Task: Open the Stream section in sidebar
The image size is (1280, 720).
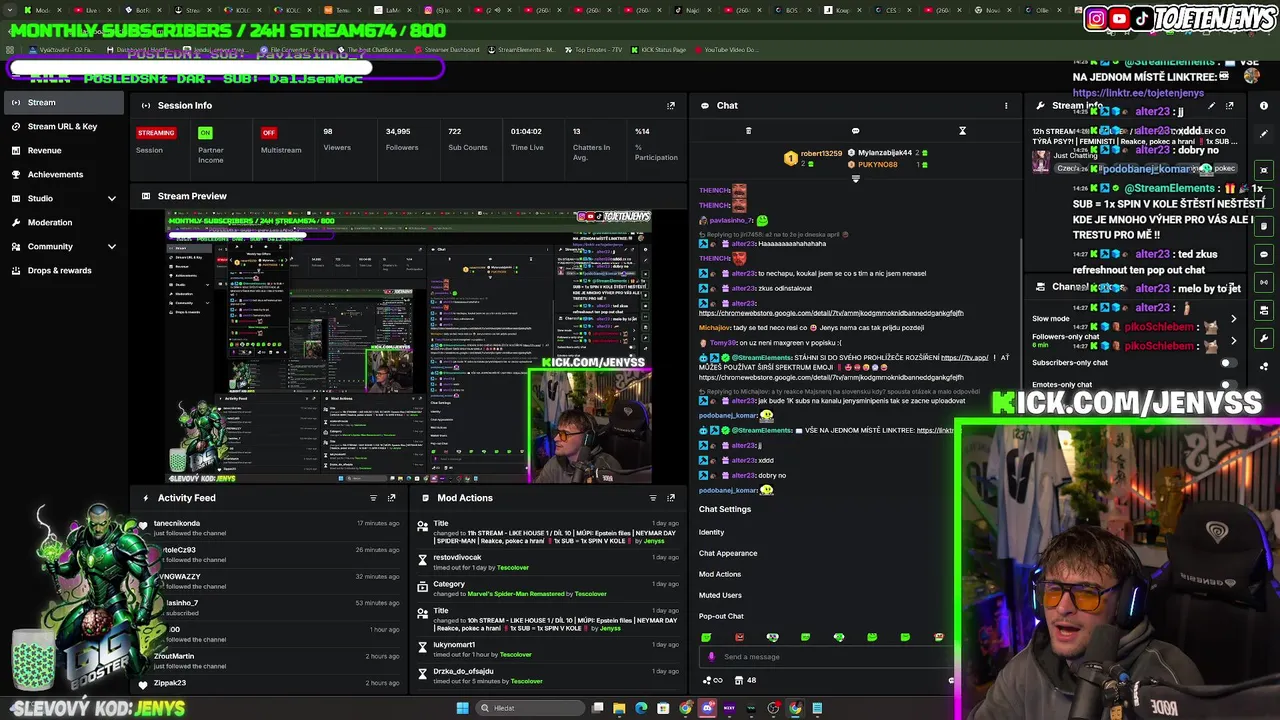Action: [62, 102]
